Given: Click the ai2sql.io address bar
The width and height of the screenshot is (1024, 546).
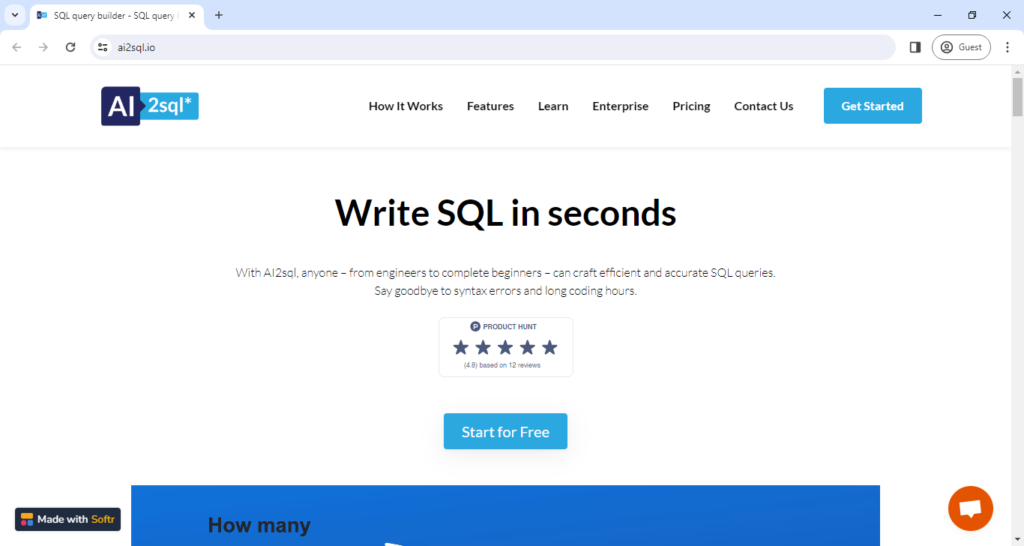Looking at the screenshot, I should pyautogui.click(x=500, y=47).
